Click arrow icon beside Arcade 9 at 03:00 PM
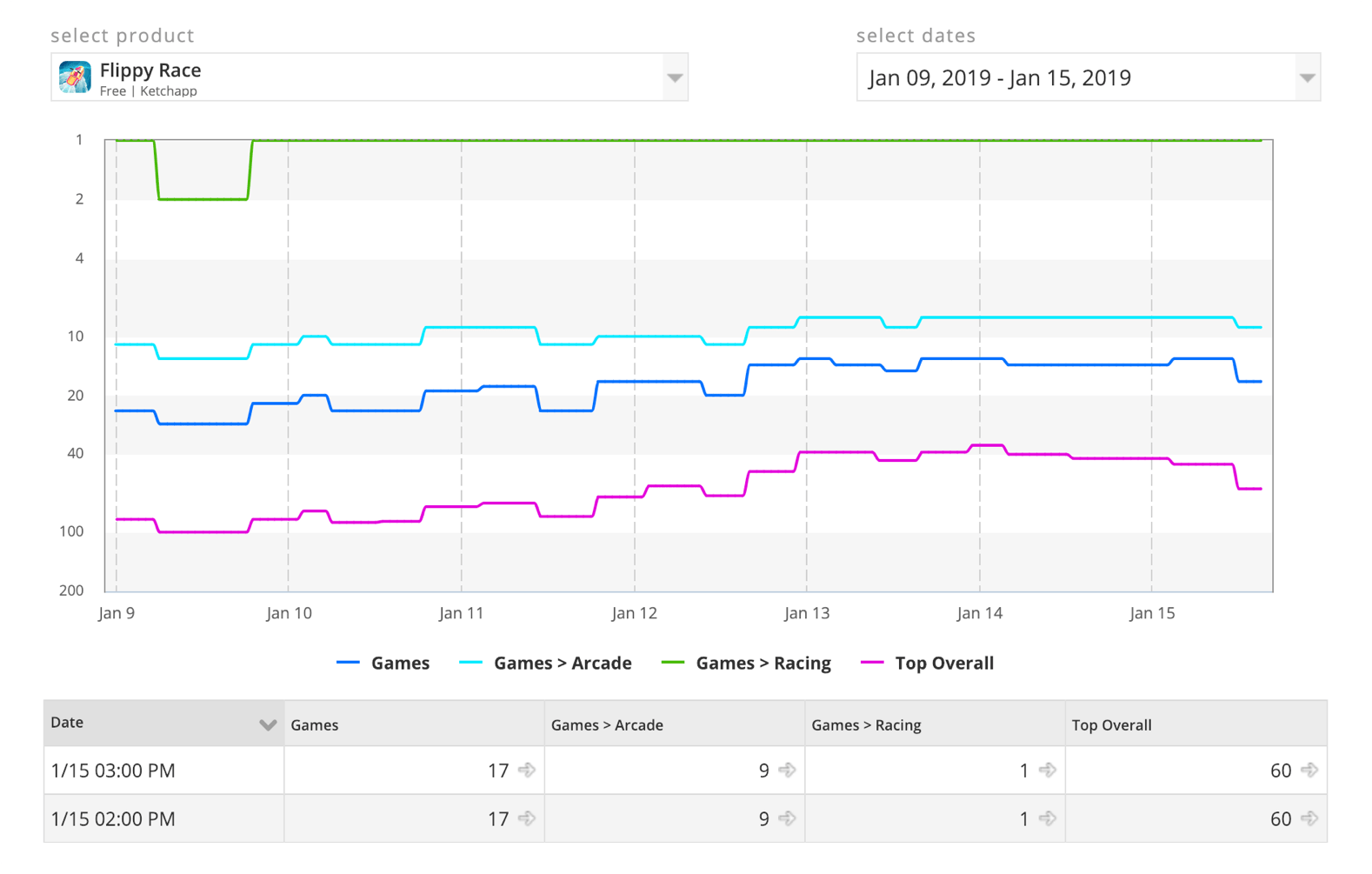The height and width of the screenshot is (874, 1372). tap(787, 770)
